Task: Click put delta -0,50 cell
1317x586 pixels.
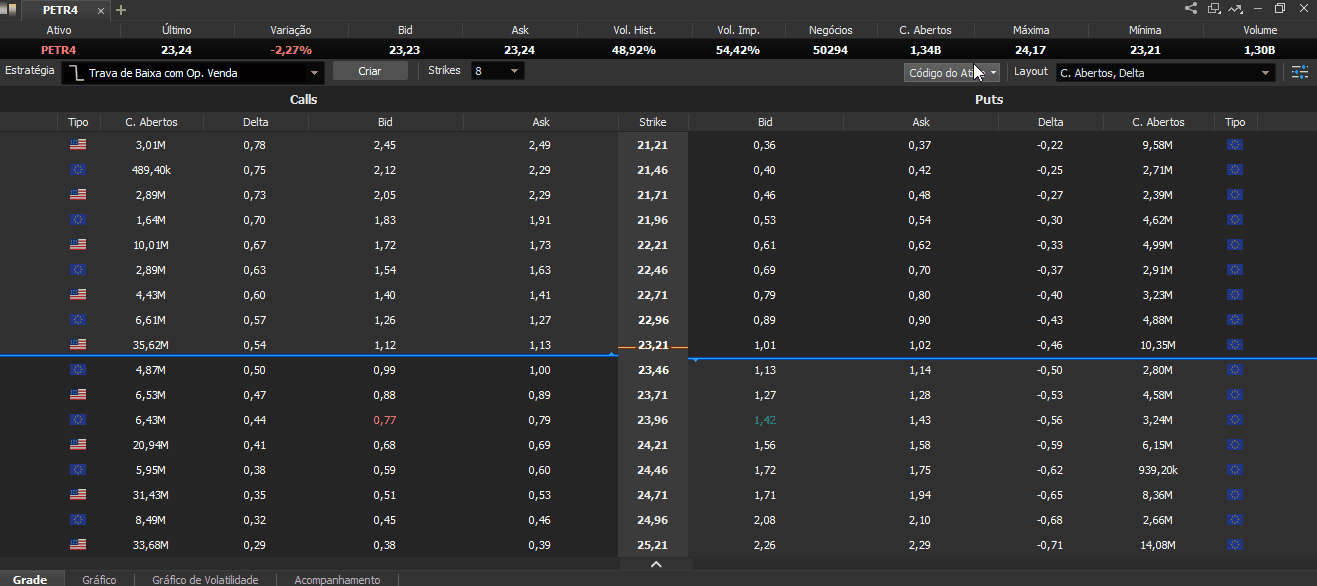Action: 1050,370
